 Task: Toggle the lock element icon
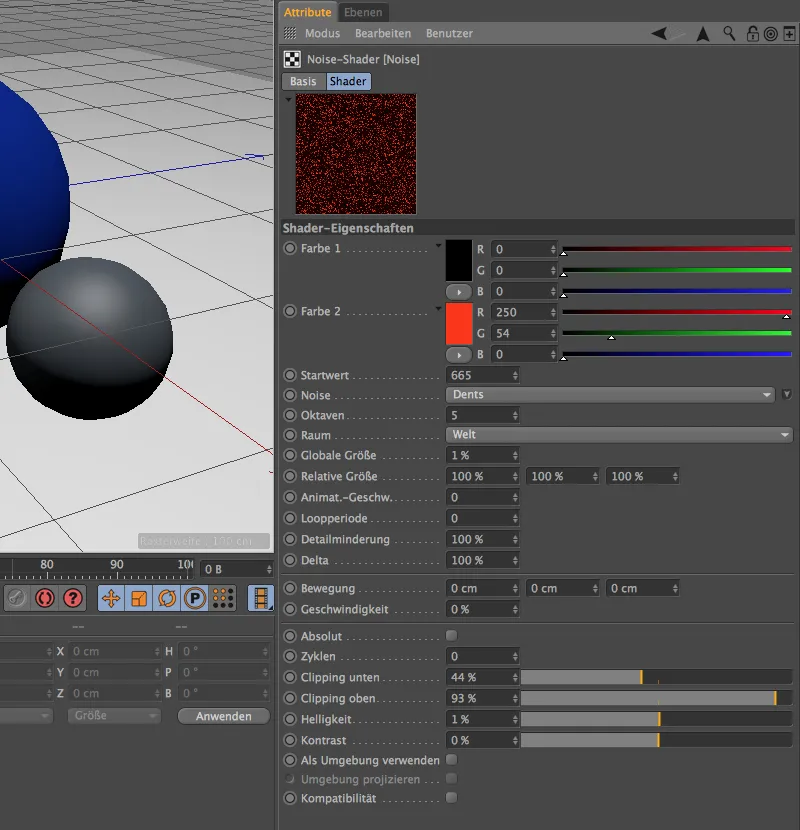click(752, 34)
